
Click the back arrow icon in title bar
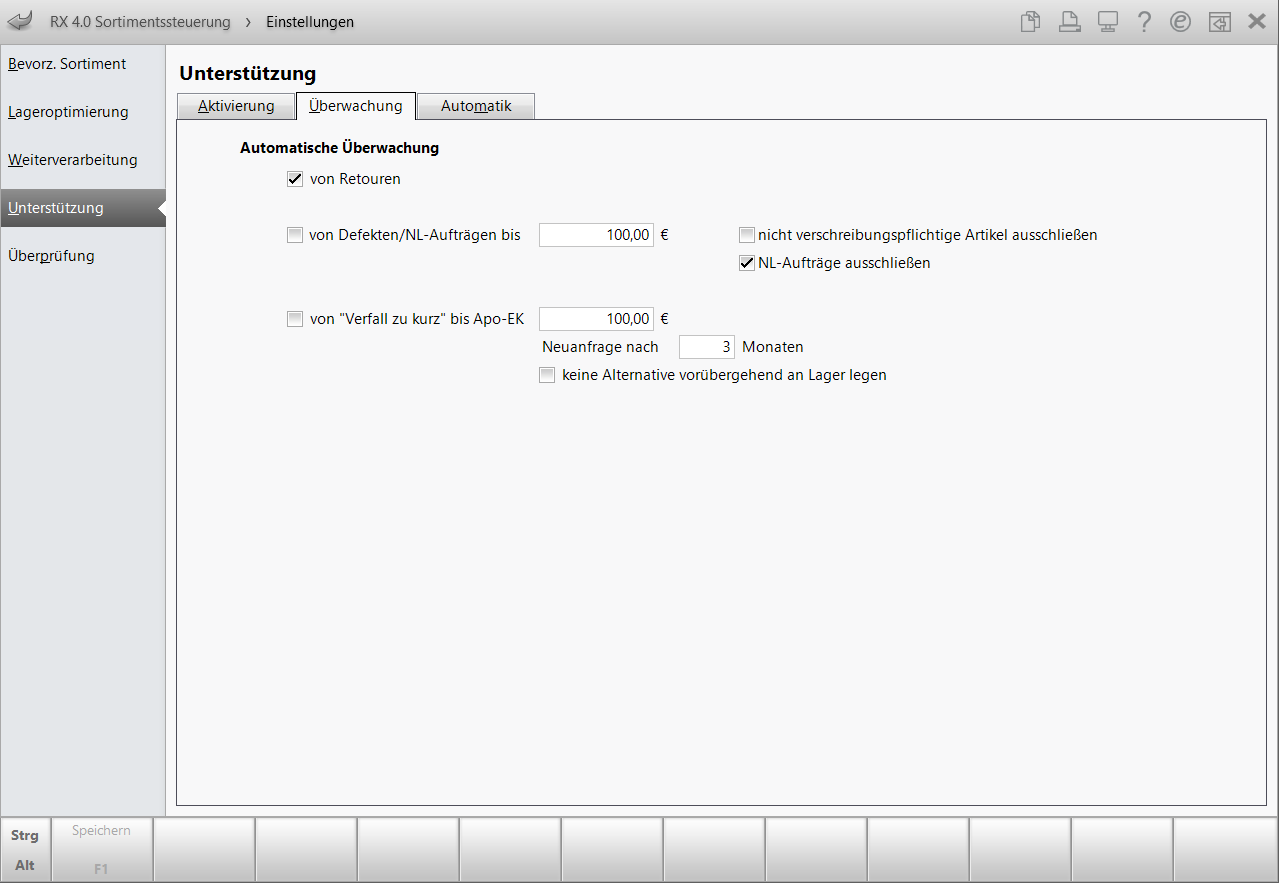20,21
